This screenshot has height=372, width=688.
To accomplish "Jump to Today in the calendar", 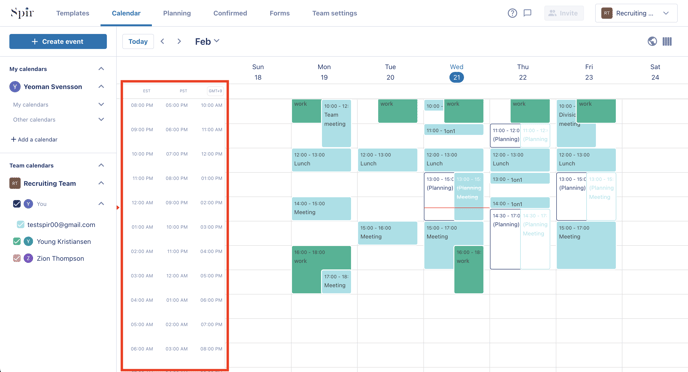I will (x=138, y=42).
